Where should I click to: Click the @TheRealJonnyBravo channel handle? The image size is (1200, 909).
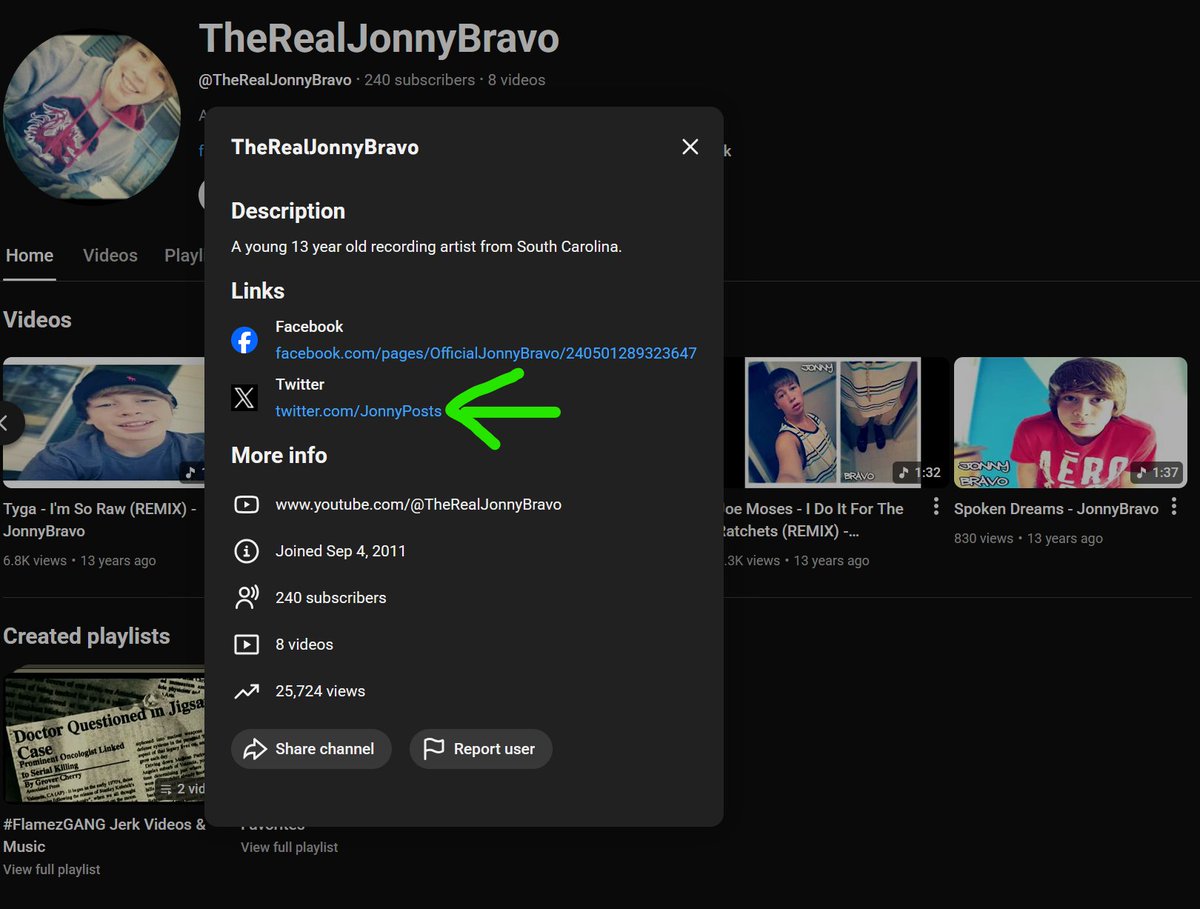[x=275, y=80]
